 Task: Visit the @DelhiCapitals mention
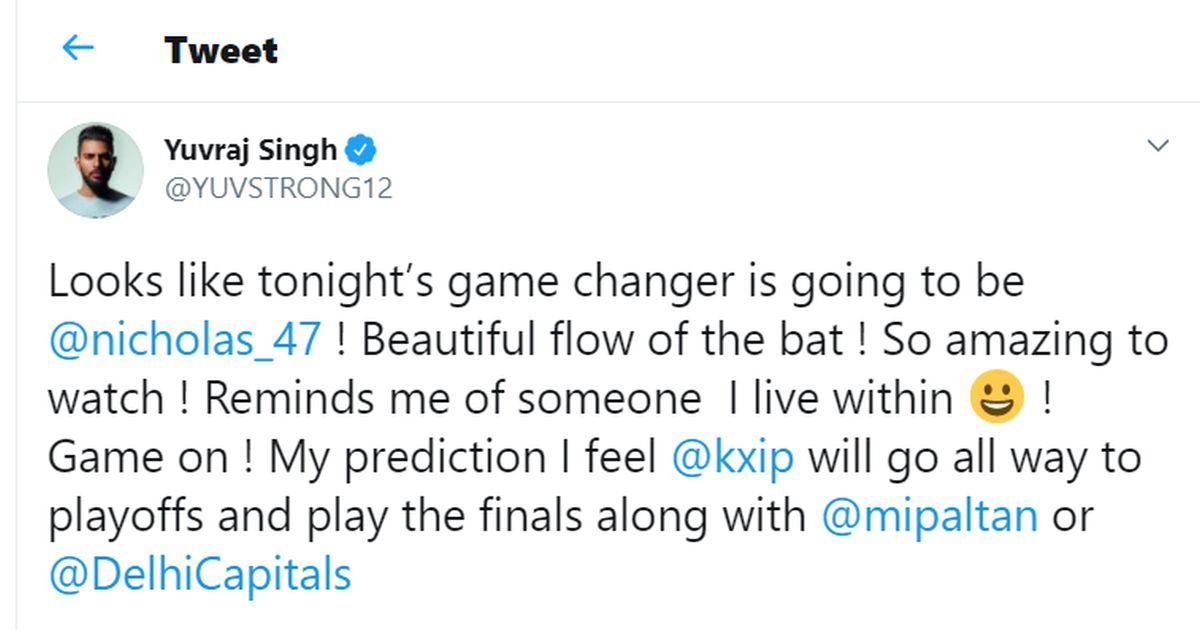[199, 574]
